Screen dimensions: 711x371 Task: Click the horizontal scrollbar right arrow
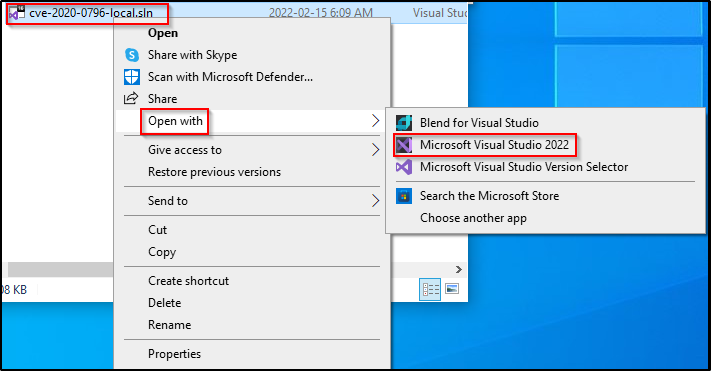(459, 269)
